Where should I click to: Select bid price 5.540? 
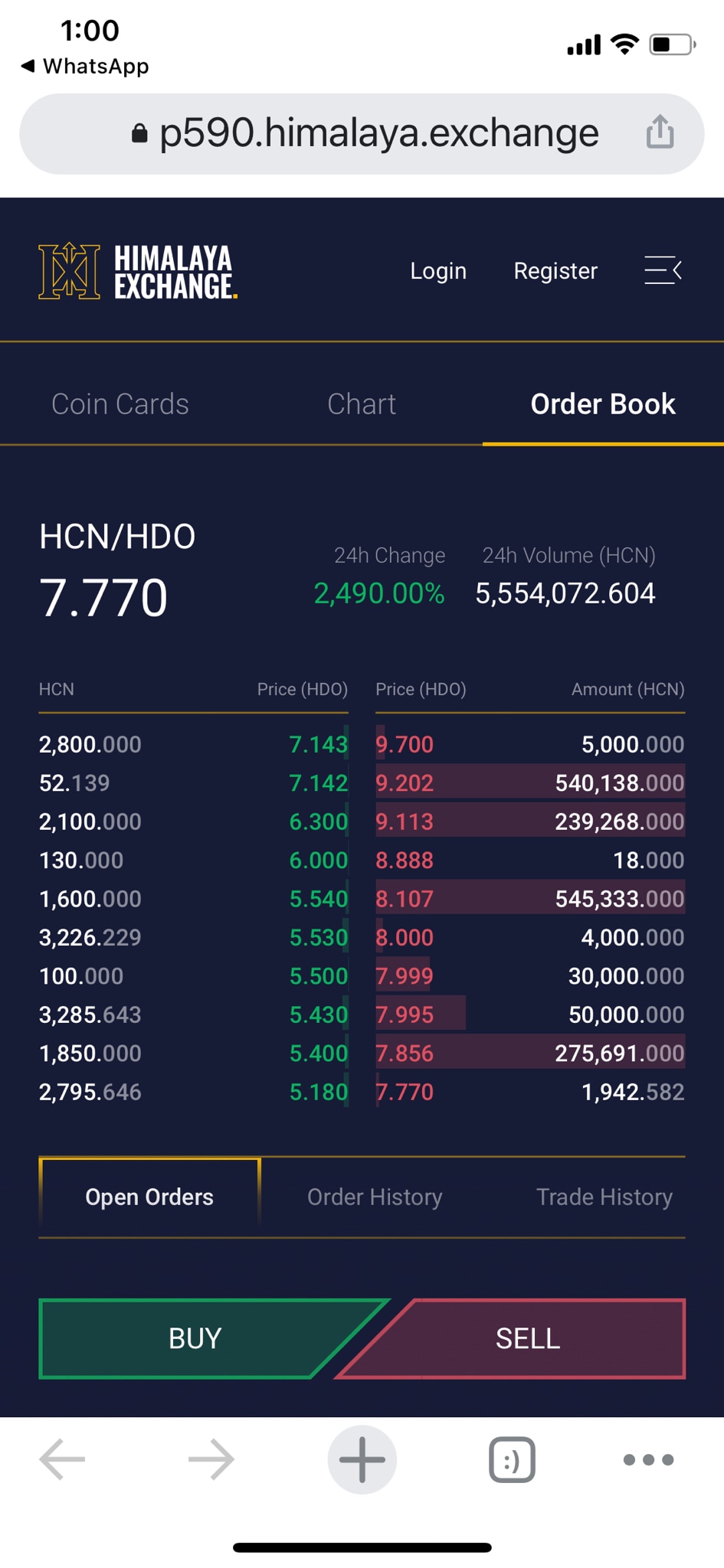[318, 899]
